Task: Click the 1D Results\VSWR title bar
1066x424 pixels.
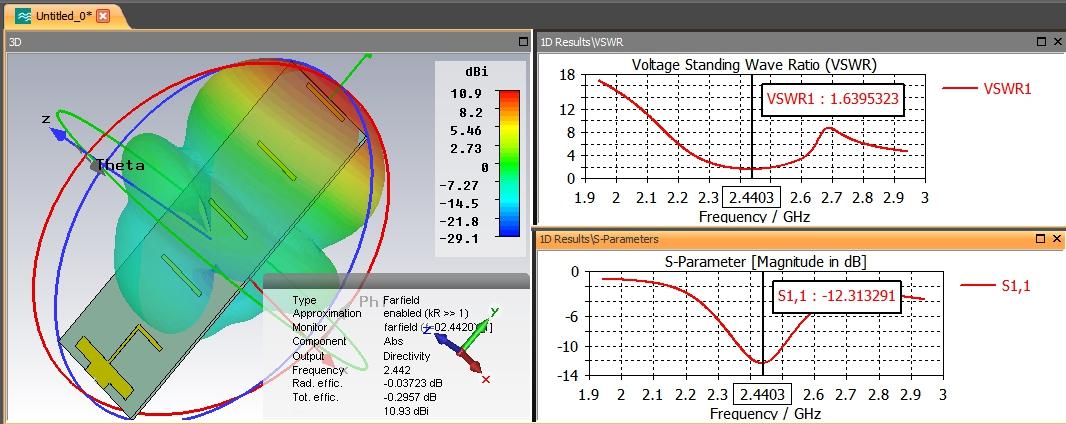Action: (x=800, y=41)
